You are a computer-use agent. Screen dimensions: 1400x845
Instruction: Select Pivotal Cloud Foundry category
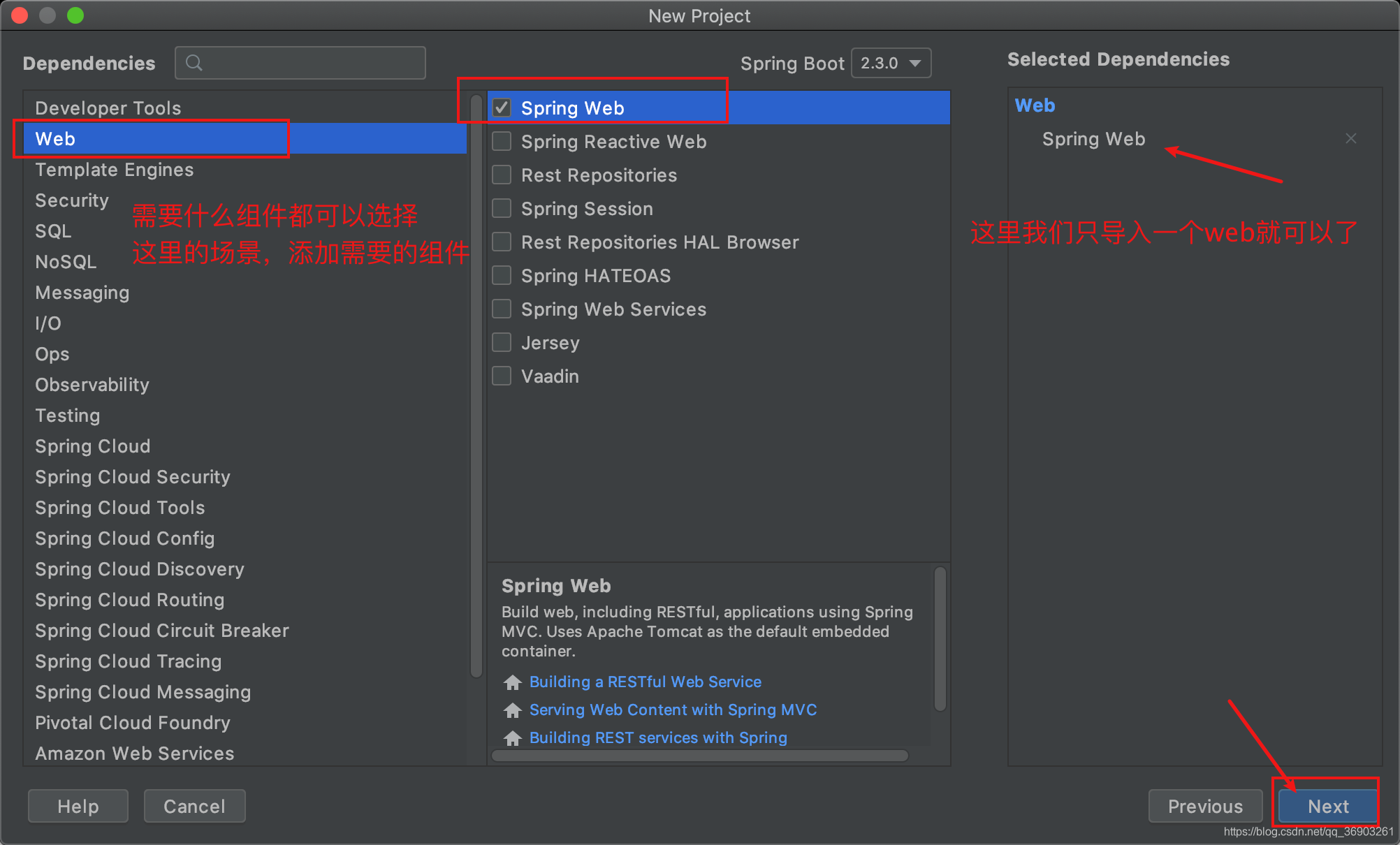245,722
